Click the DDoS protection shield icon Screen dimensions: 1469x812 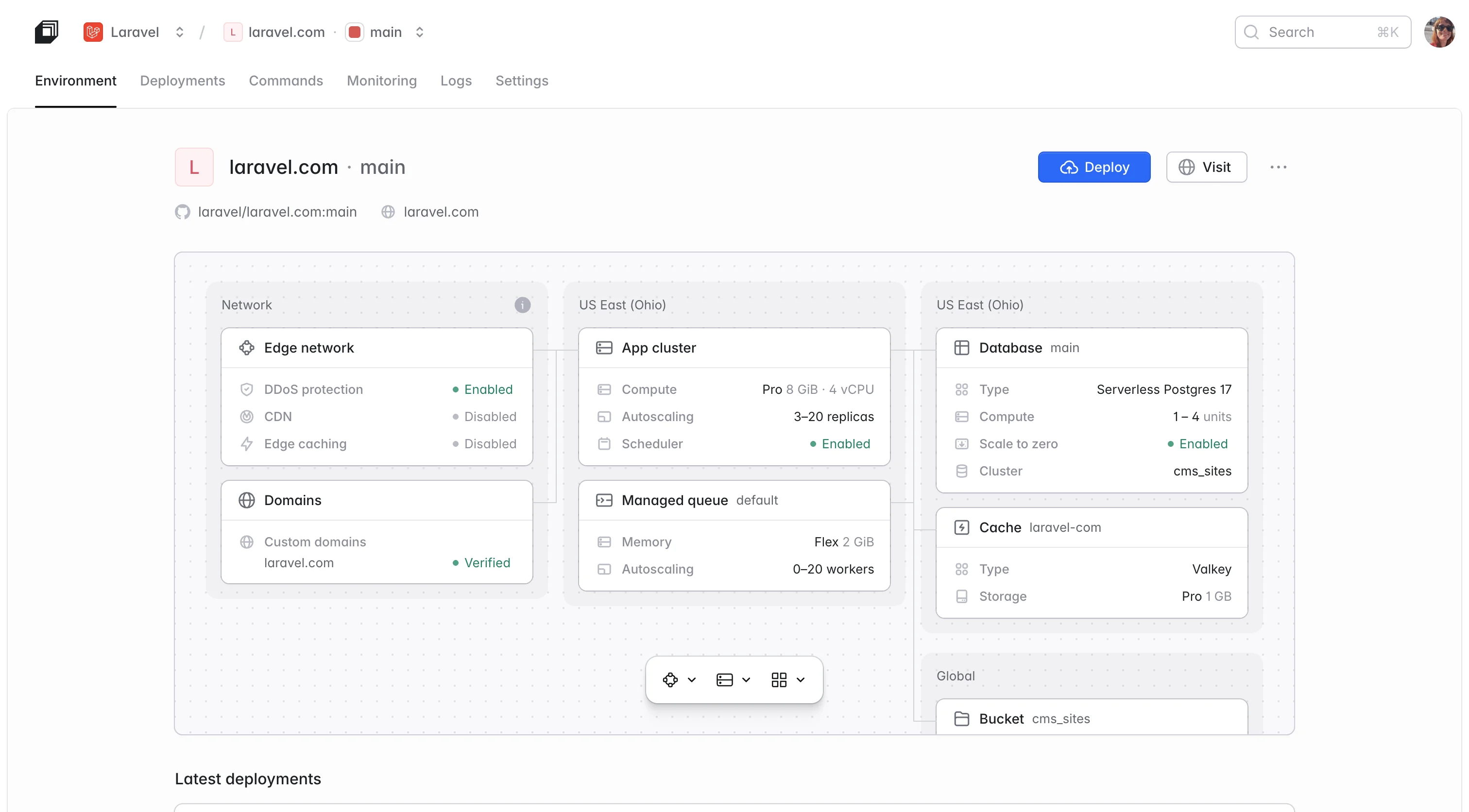[246, 389]
